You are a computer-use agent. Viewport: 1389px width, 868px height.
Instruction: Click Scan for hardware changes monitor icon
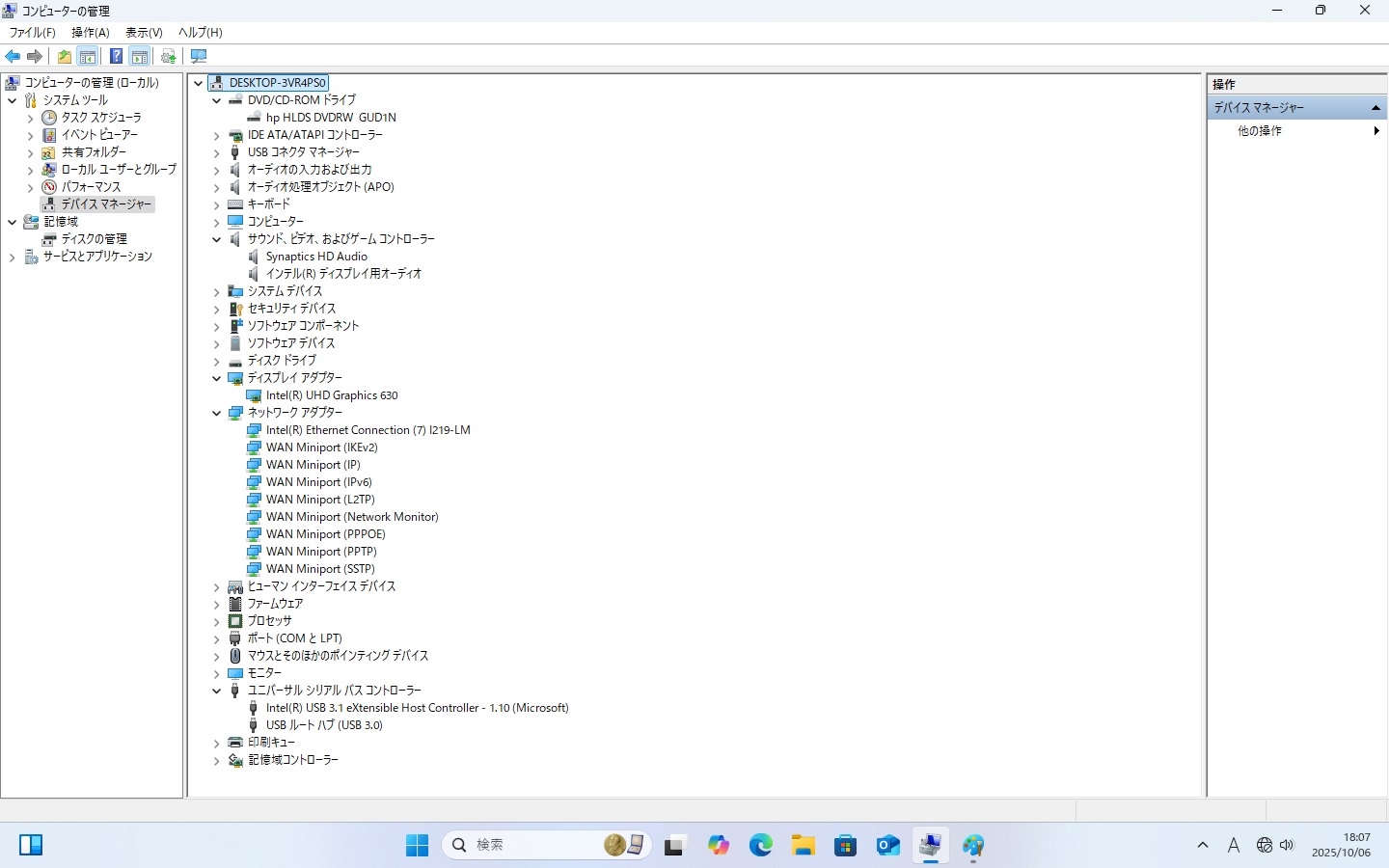click(x=199, y=56)
